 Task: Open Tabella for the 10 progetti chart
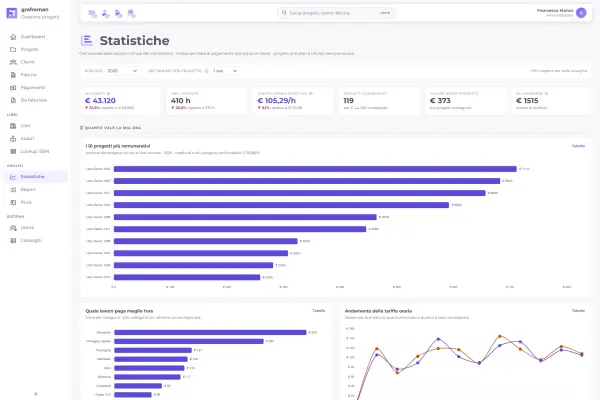coord(578,146)
